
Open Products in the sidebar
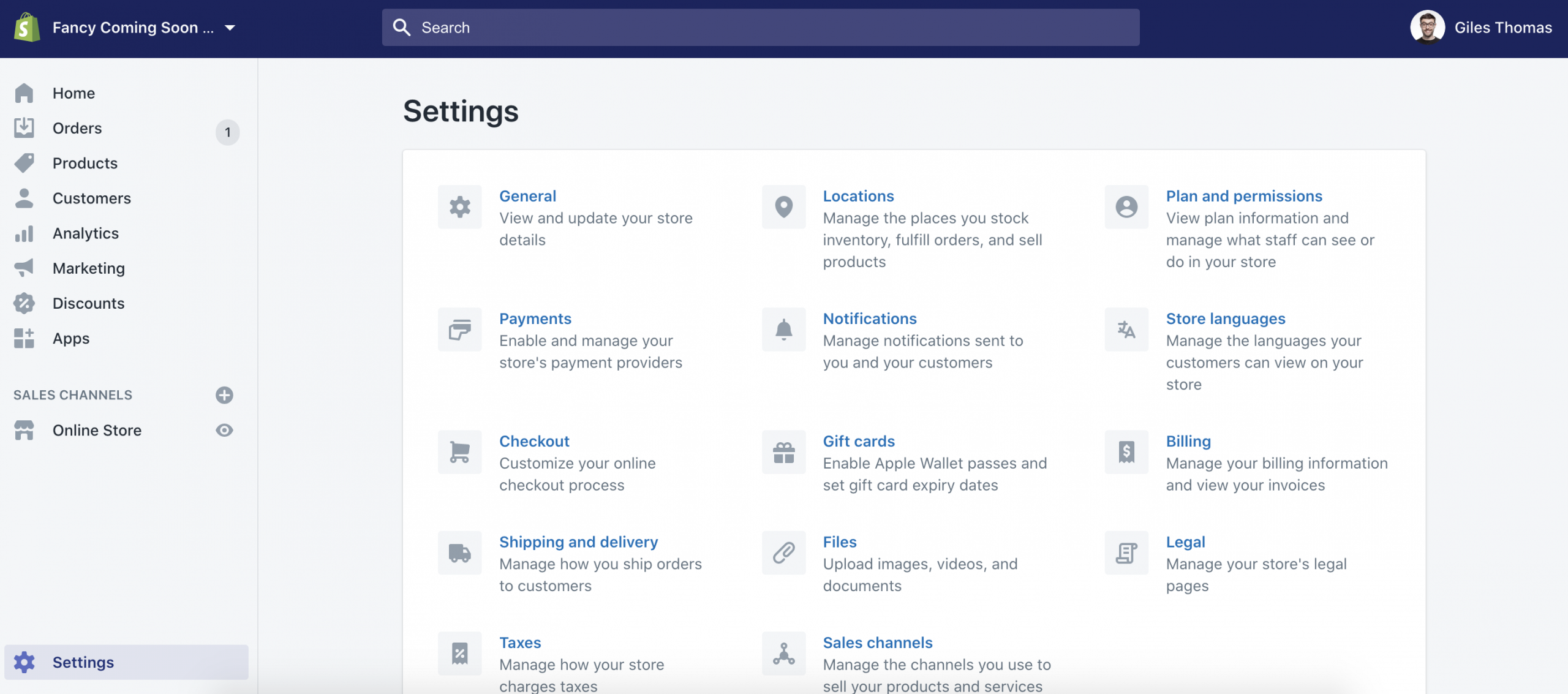coord(85,163)
